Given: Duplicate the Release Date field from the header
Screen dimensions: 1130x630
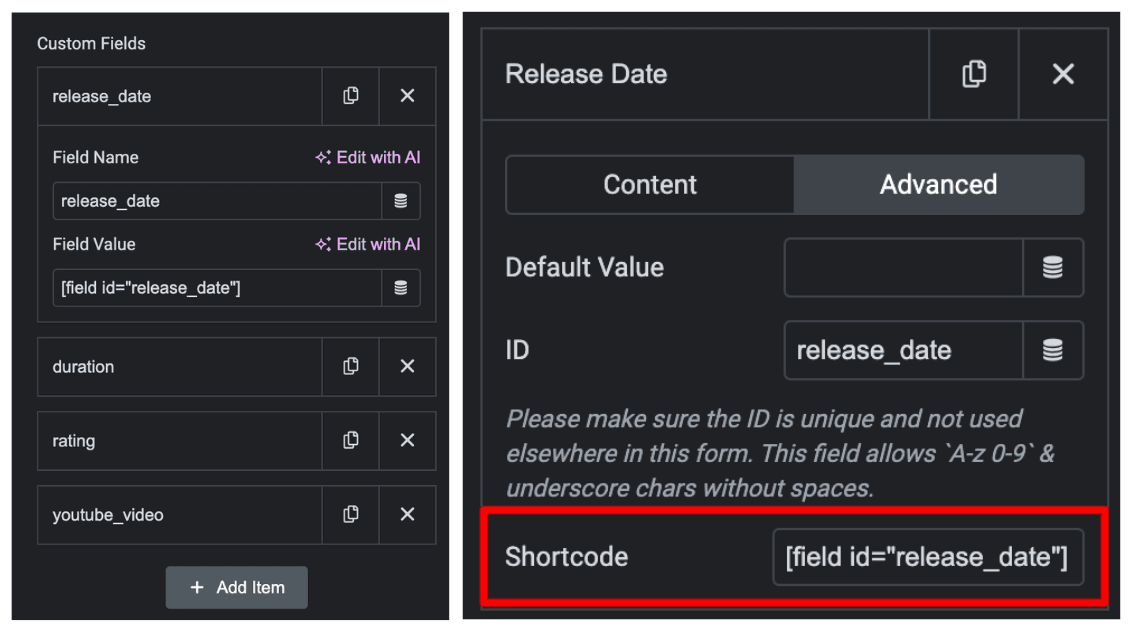Looking at the screenshot, I should click(x=974, y=74).
